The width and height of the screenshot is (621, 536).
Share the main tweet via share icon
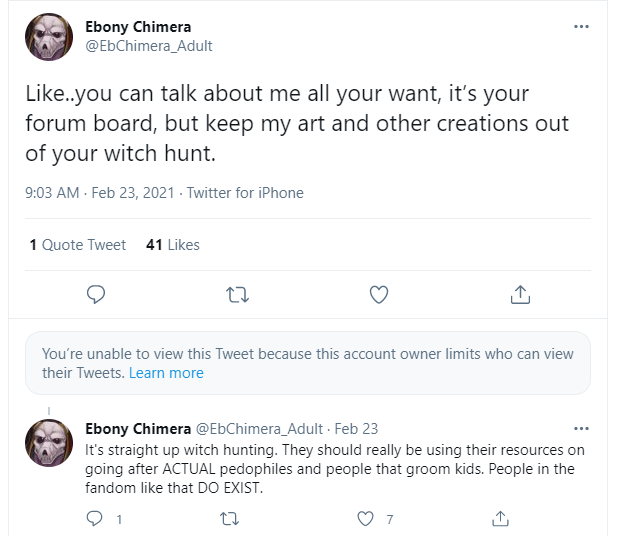coord(520,294)
